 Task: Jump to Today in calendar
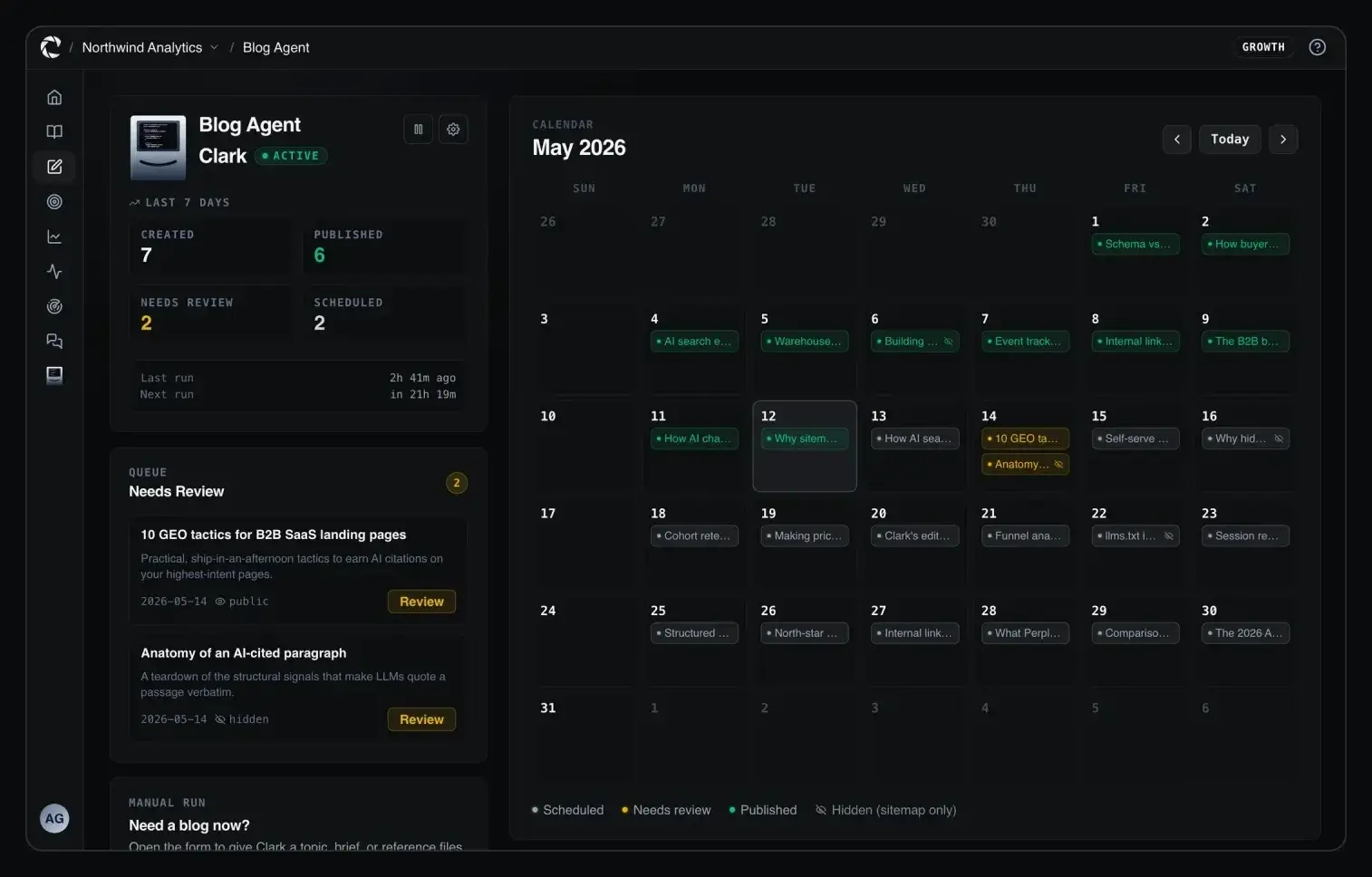(x=1230, y=140)
